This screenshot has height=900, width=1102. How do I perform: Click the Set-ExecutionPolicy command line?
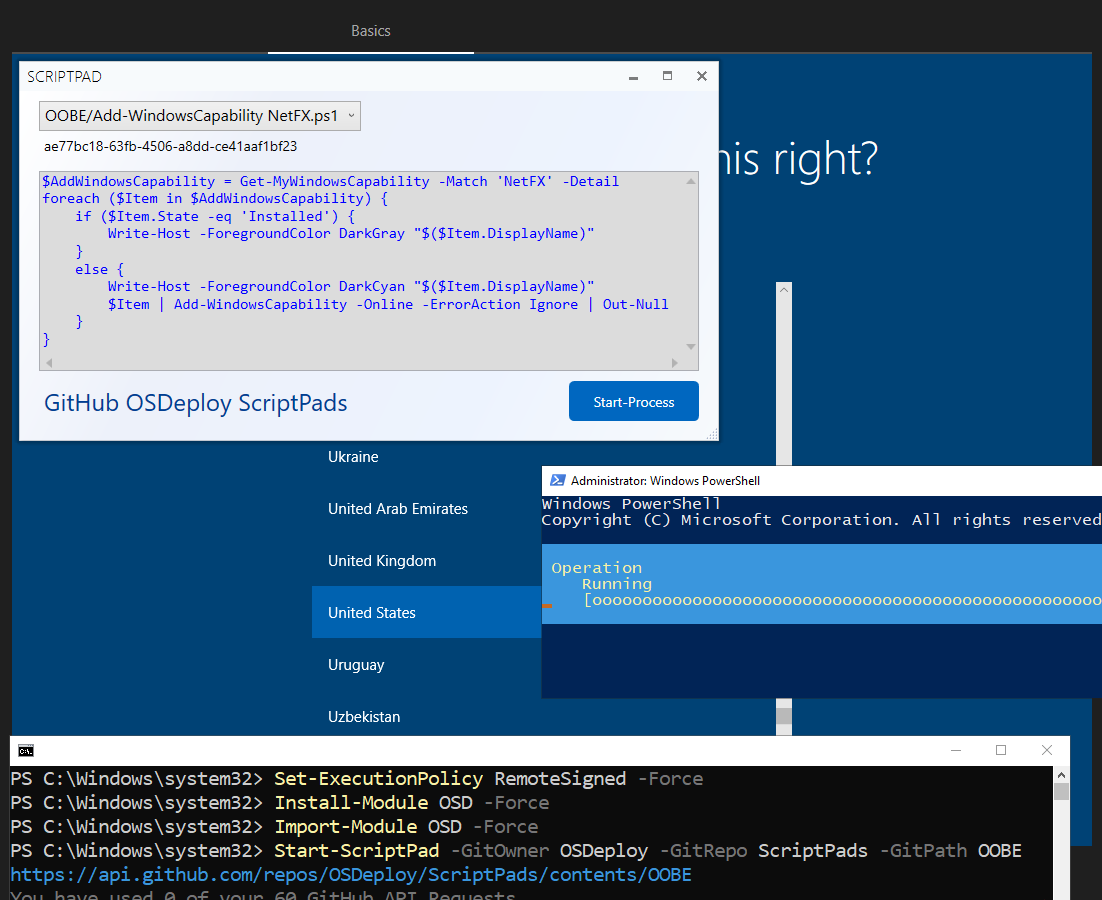[x=356, y=778]
